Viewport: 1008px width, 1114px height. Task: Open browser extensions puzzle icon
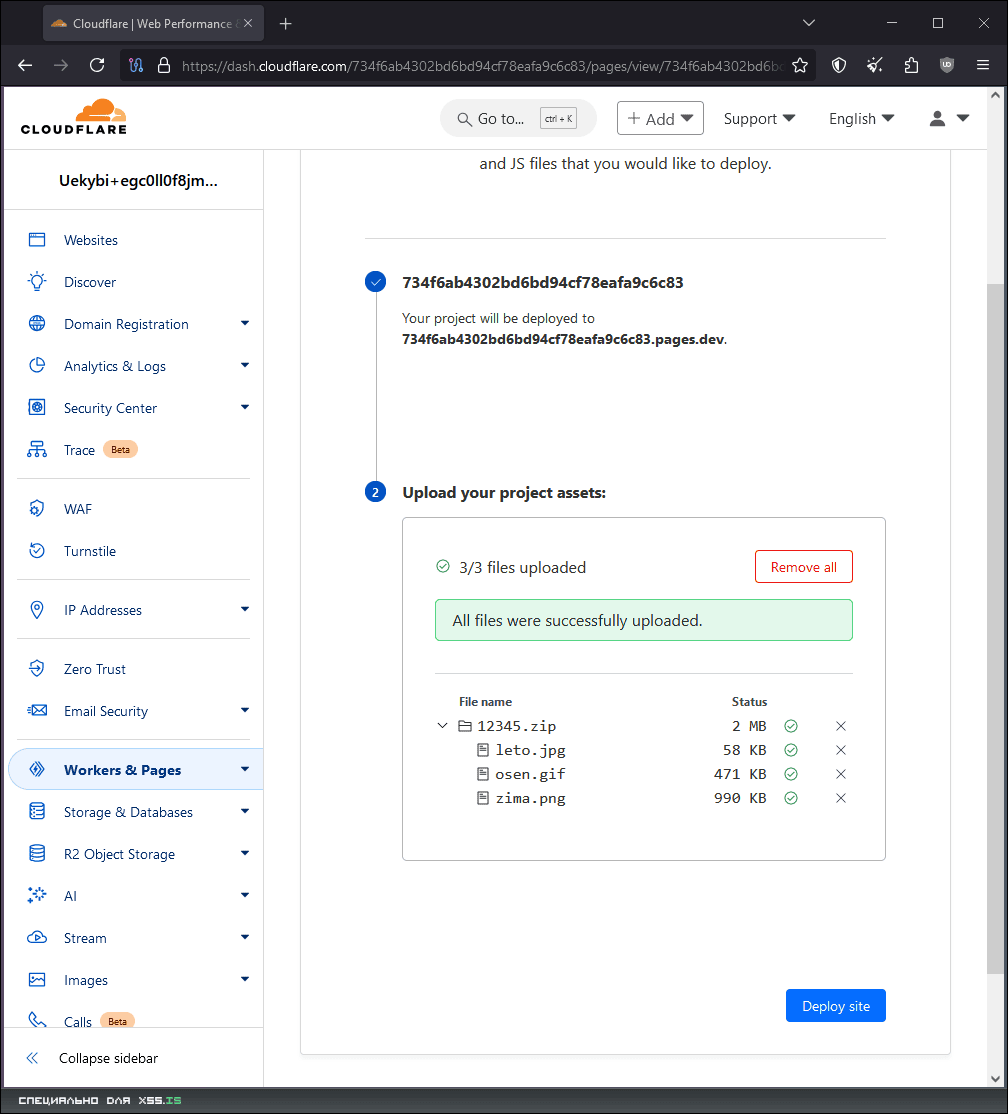[911, 65]
